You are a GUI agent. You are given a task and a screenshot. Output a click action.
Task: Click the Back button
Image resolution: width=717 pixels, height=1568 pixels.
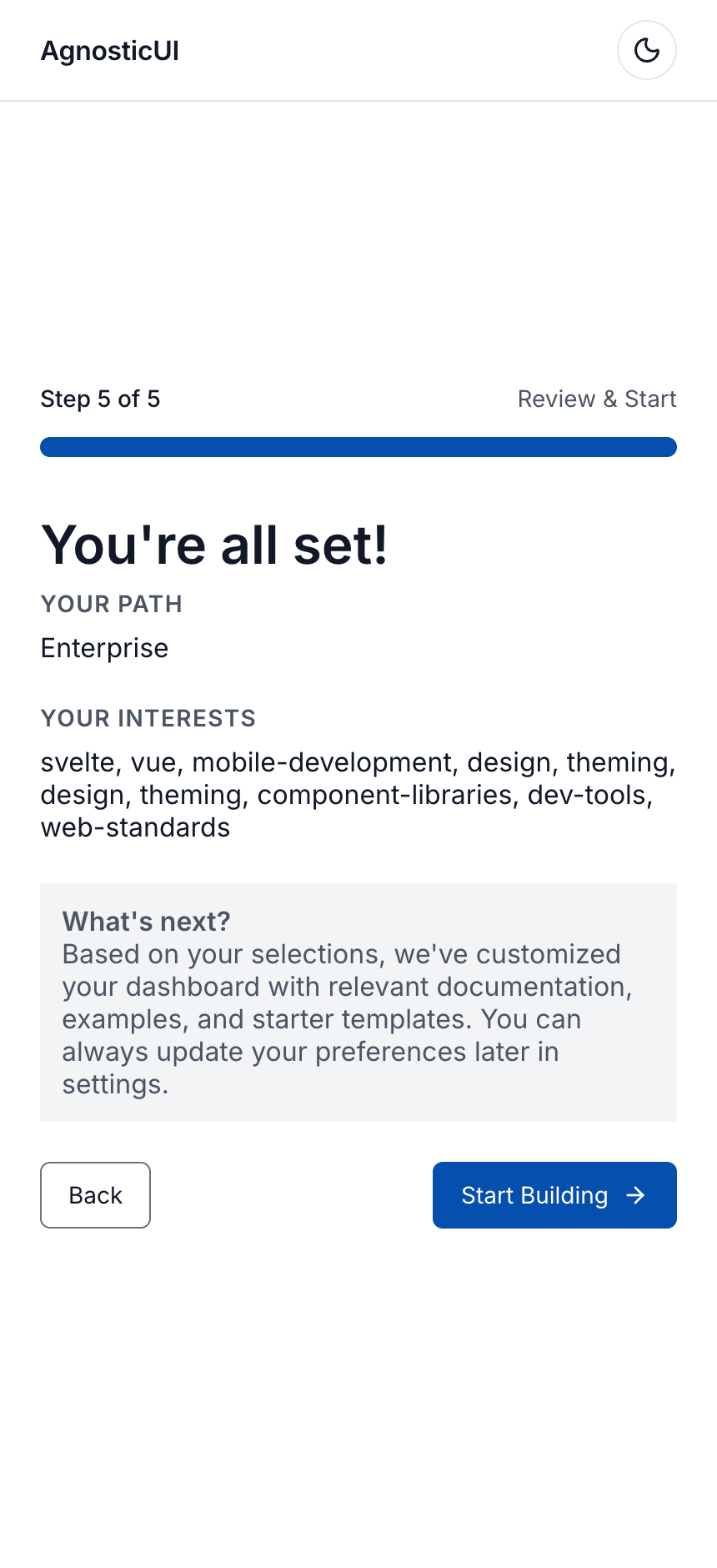click(95, 1194)
